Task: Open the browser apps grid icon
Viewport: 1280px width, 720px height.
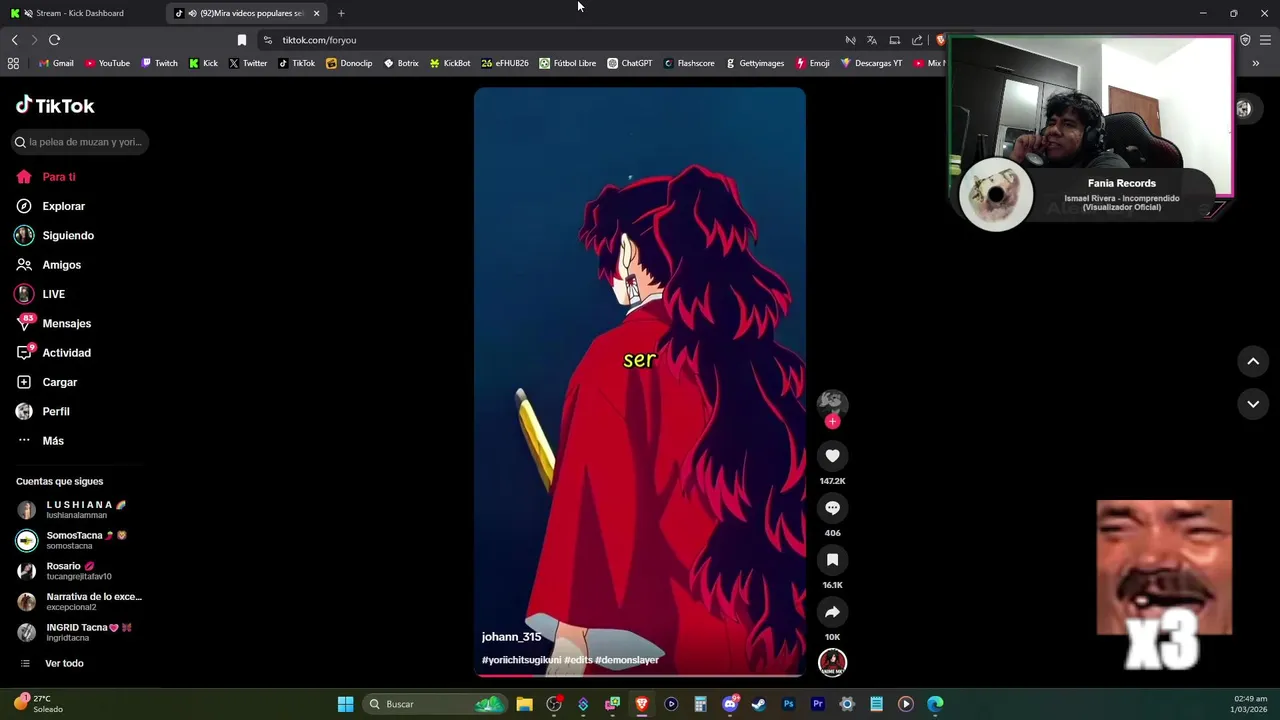Action: point(13,63)
